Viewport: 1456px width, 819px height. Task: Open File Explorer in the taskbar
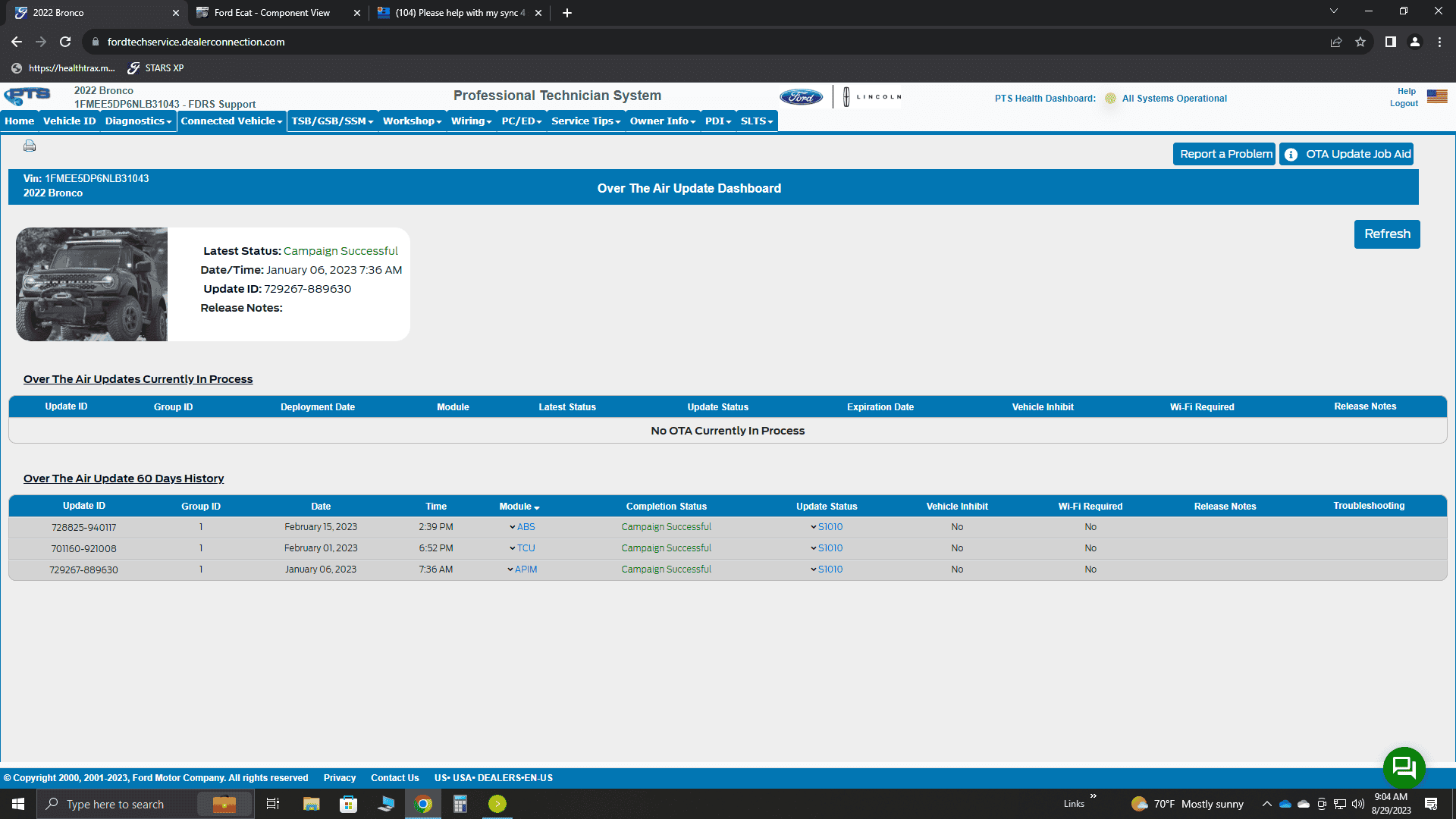point(311,804)
